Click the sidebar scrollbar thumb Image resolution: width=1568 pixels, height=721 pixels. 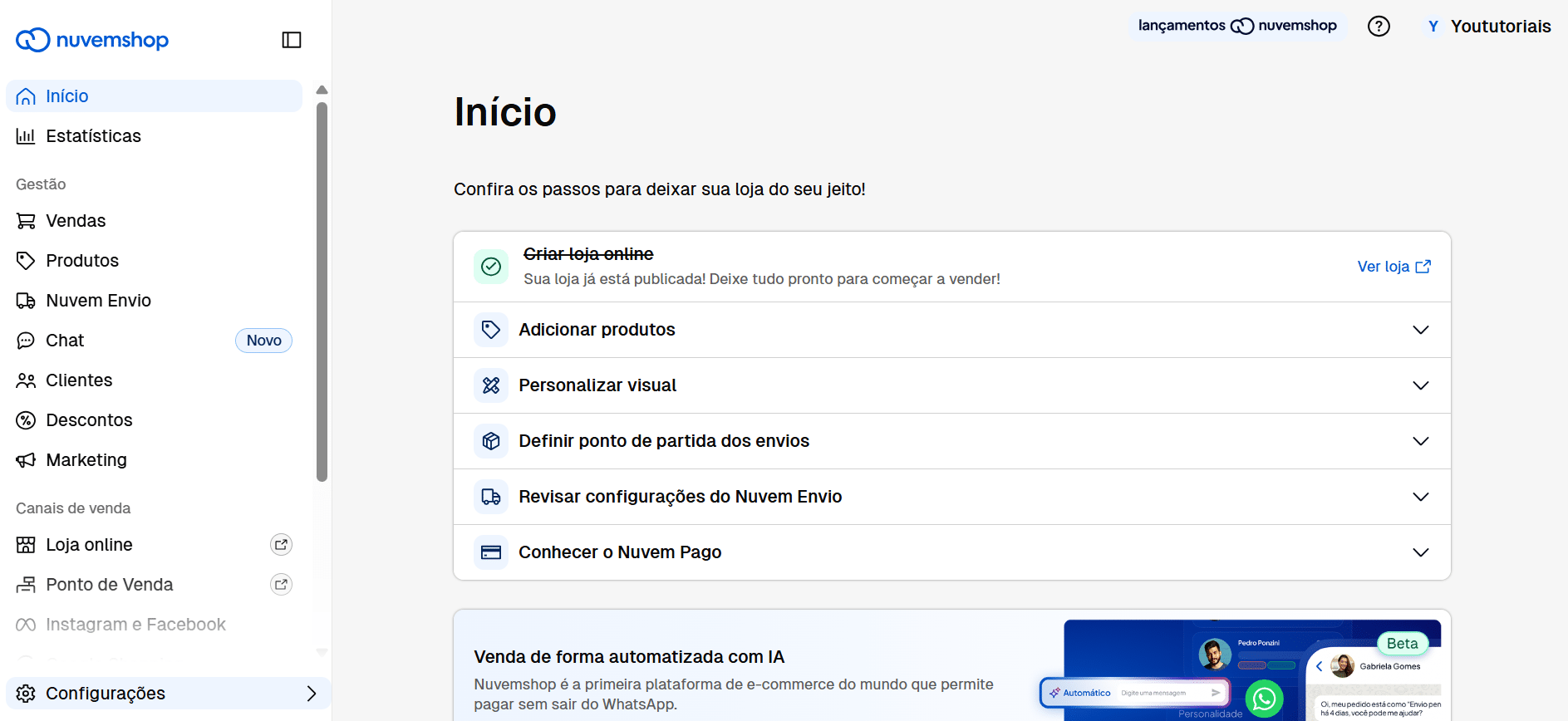pyautogui.click(x=322, y=291)
